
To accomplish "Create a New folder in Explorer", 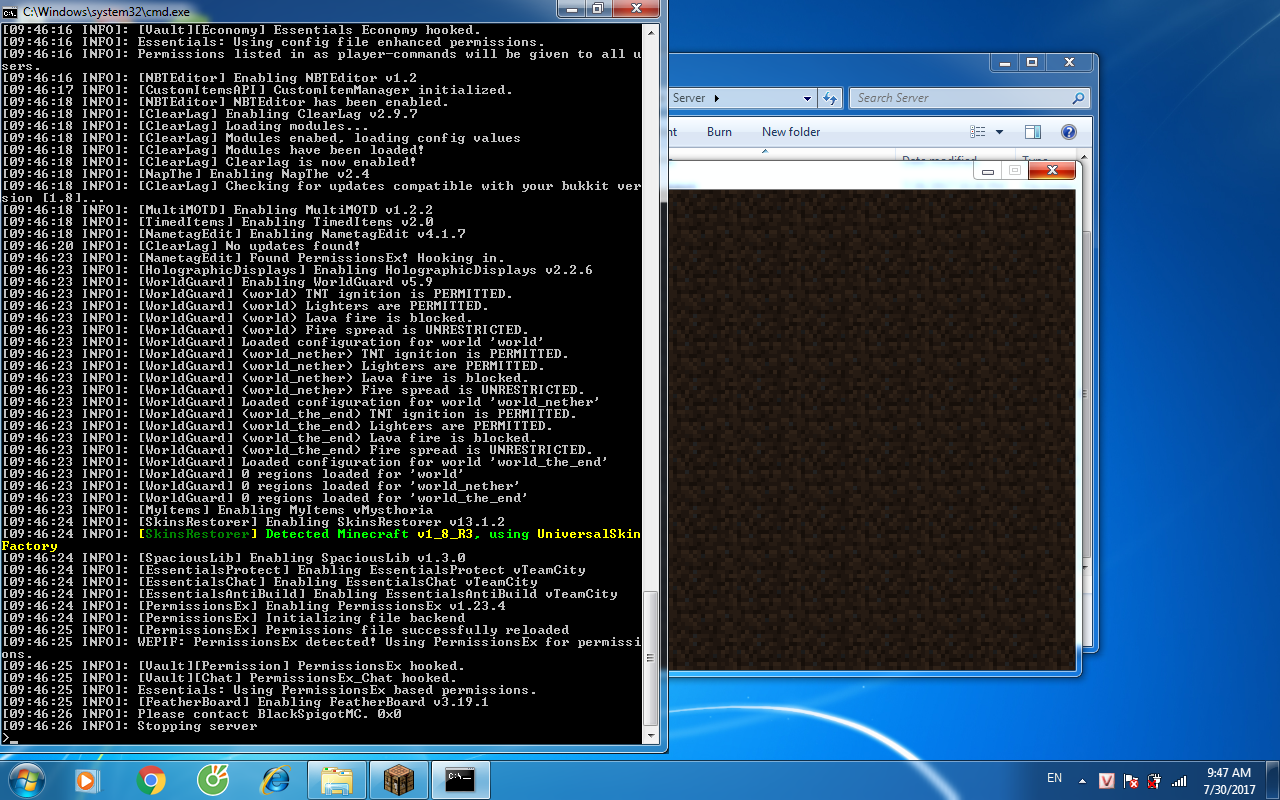I will (x=791, y=132).
